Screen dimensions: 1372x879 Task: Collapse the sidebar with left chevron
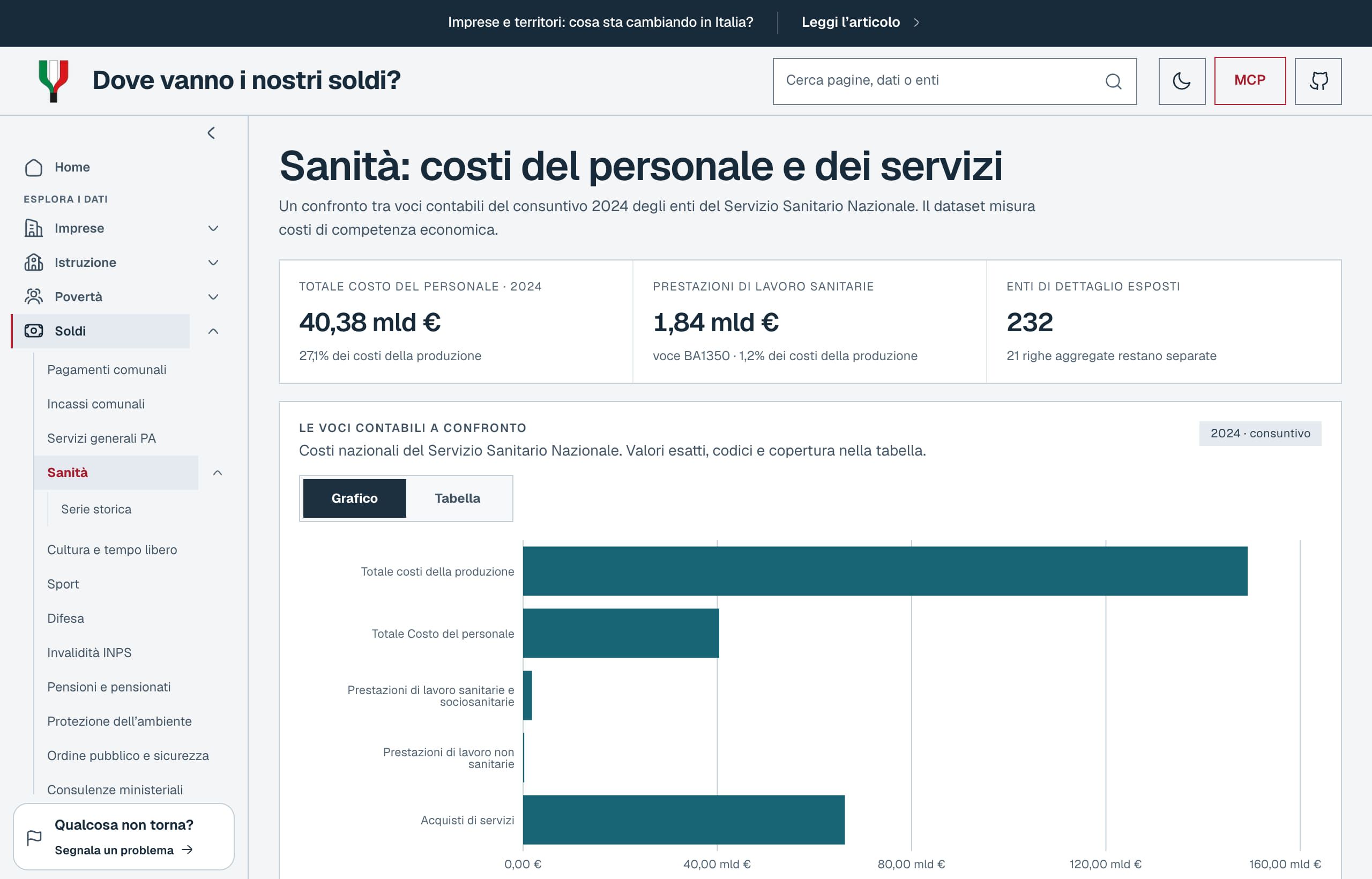pyautogui.click(x=211, y=133)
